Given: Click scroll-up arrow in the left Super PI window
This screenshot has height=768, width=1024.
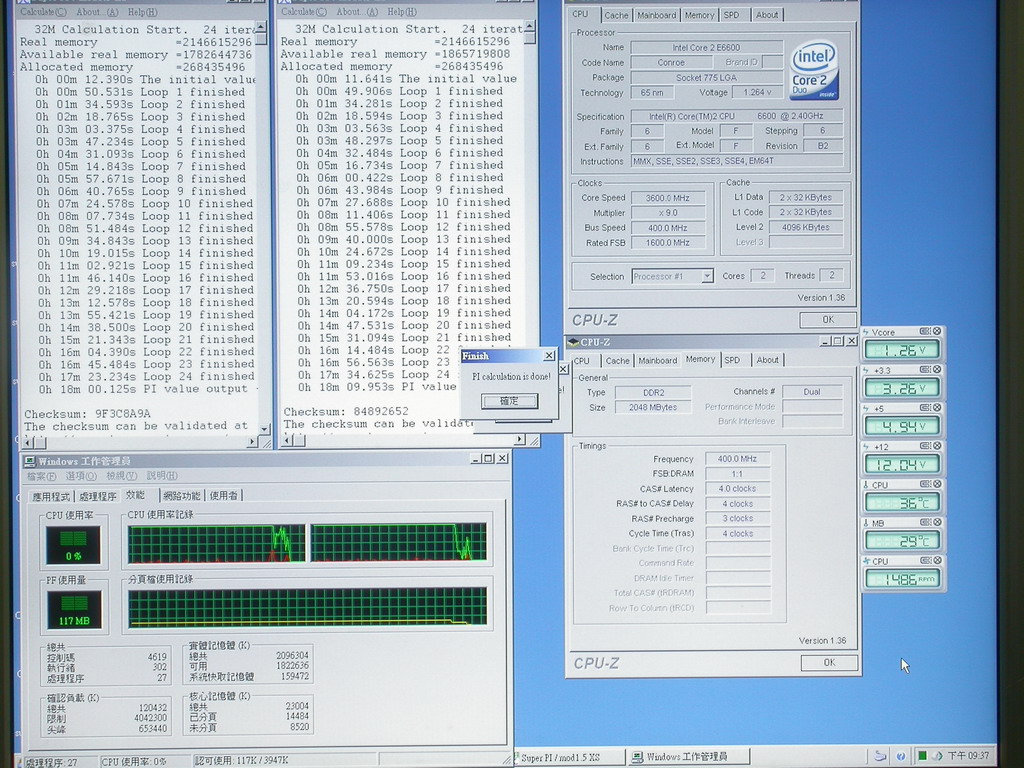Looking at the screenshot, I should pyautogui.click(x=261, y=27).
